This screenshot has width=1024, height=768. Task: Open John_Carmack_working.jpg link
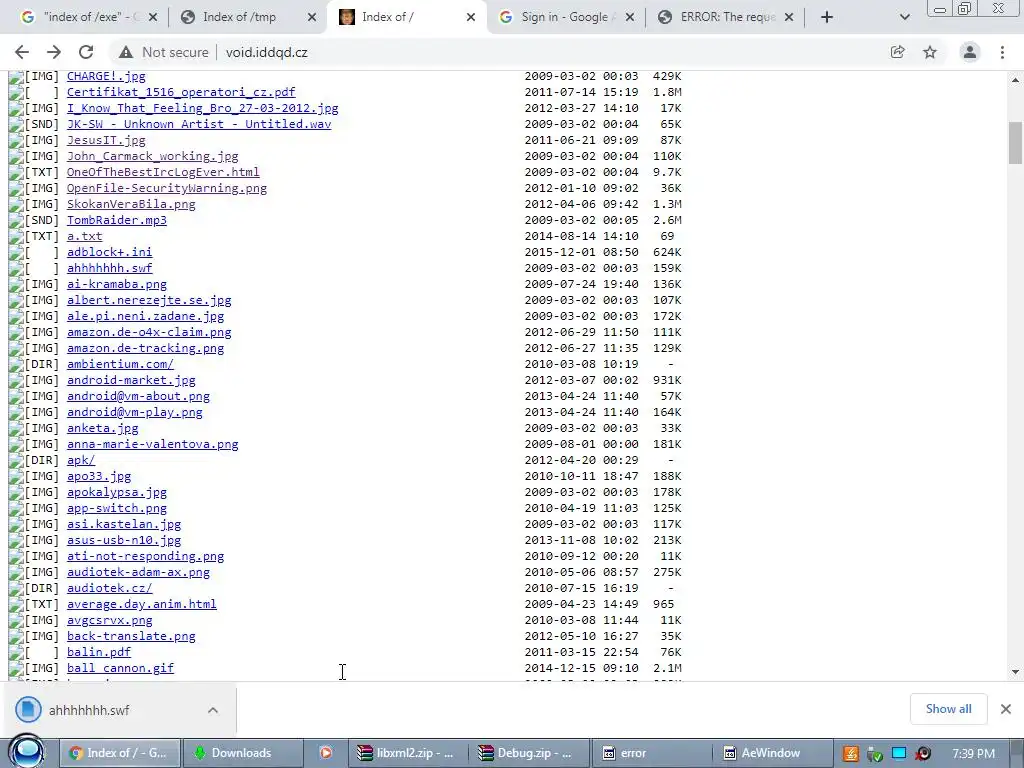click(x=152, y=156)
